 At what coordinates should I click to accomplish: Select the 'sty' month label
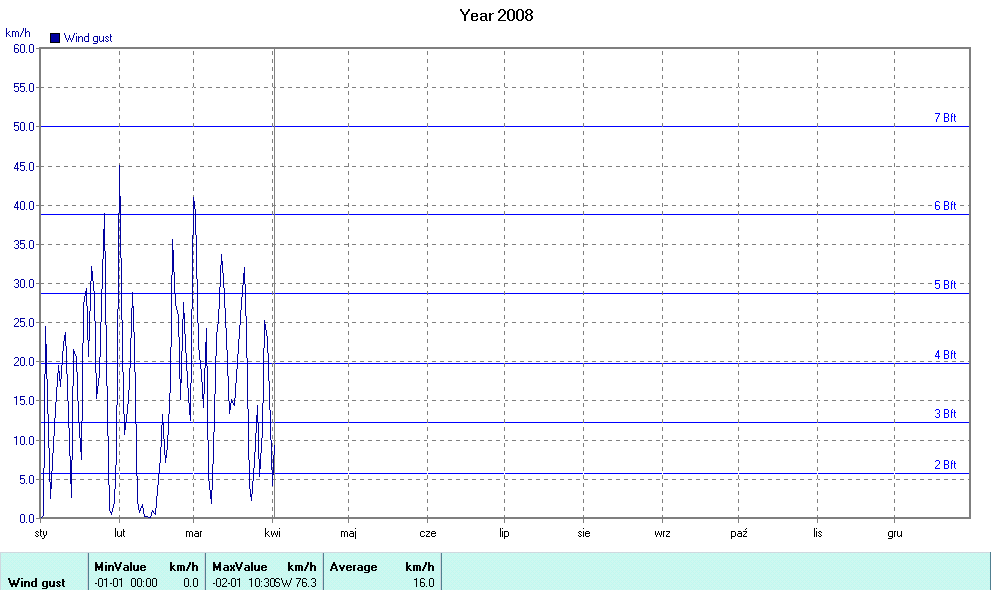40,534
